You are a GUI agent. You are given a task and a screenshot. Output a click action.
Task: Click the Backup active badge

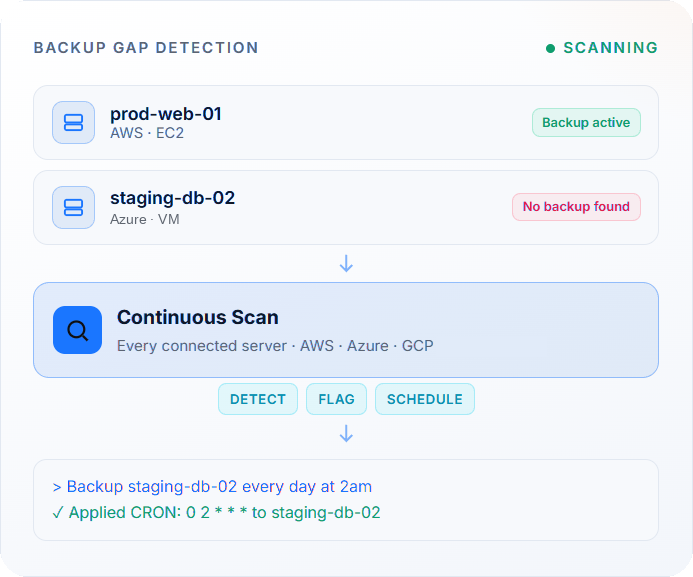[586, 122]
